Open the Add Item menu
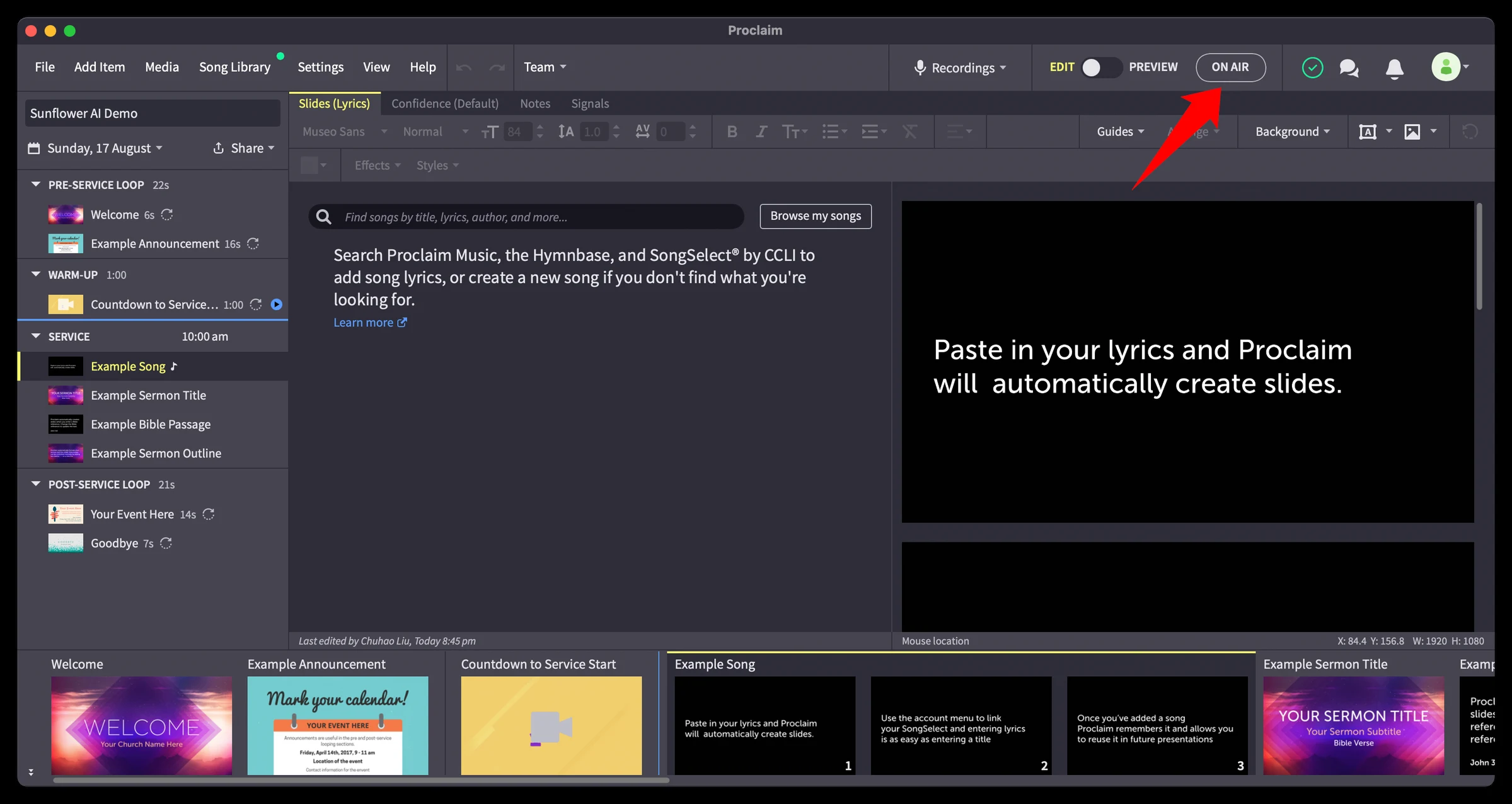Image resolution: width=1512 pixels, height=804 pixels. click(x=100, y=67)
